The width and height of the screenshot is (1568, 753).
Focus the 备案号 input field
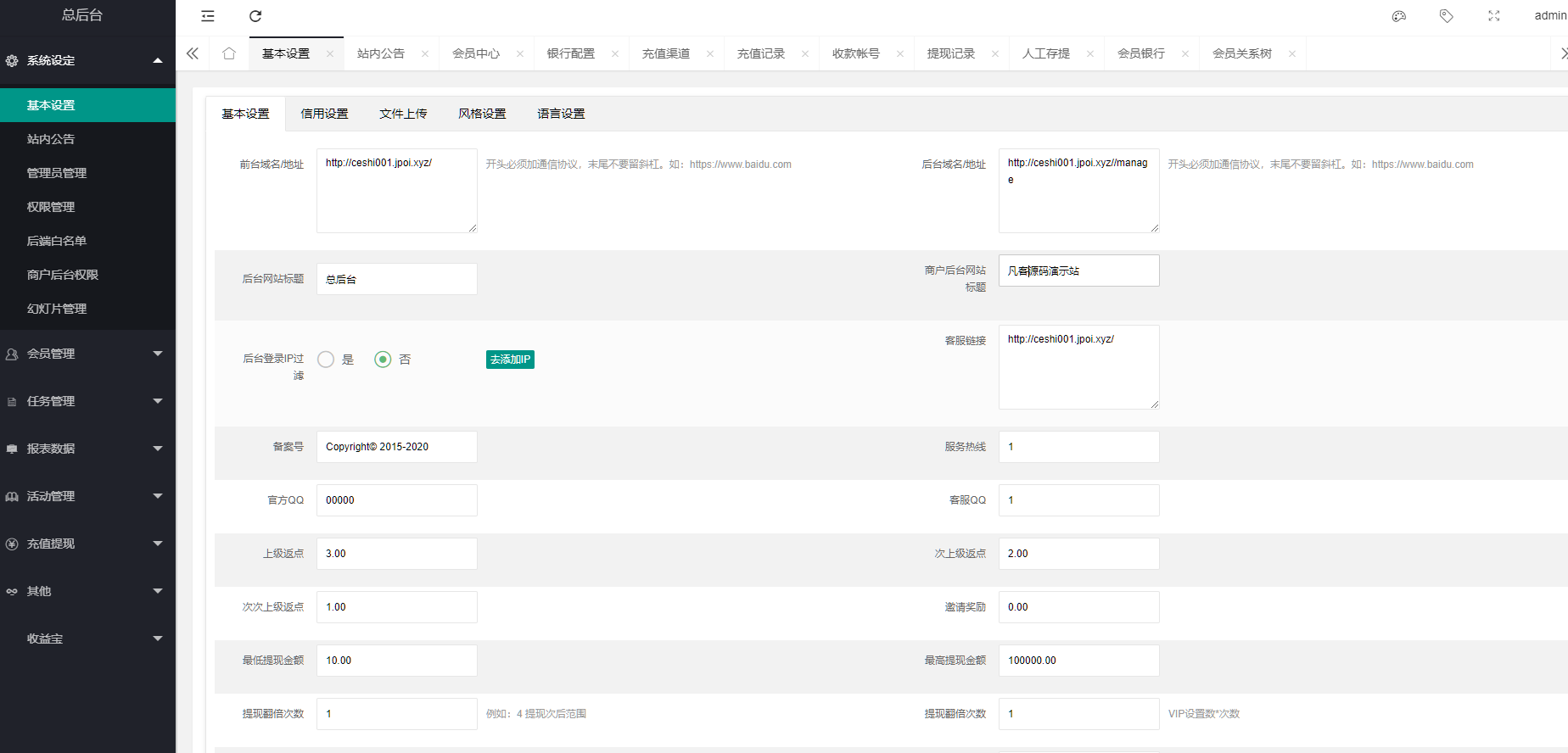[x=397, y=447]
